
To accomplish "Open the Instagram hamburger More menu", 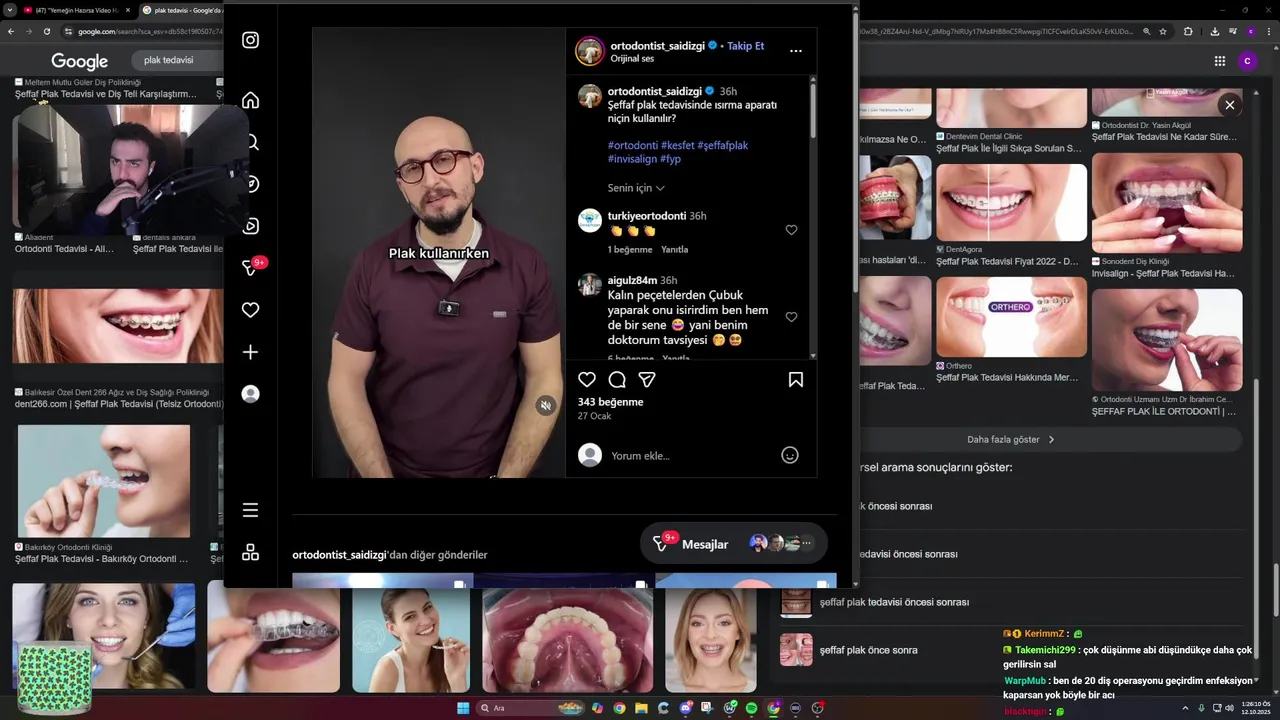I will 250,510.
